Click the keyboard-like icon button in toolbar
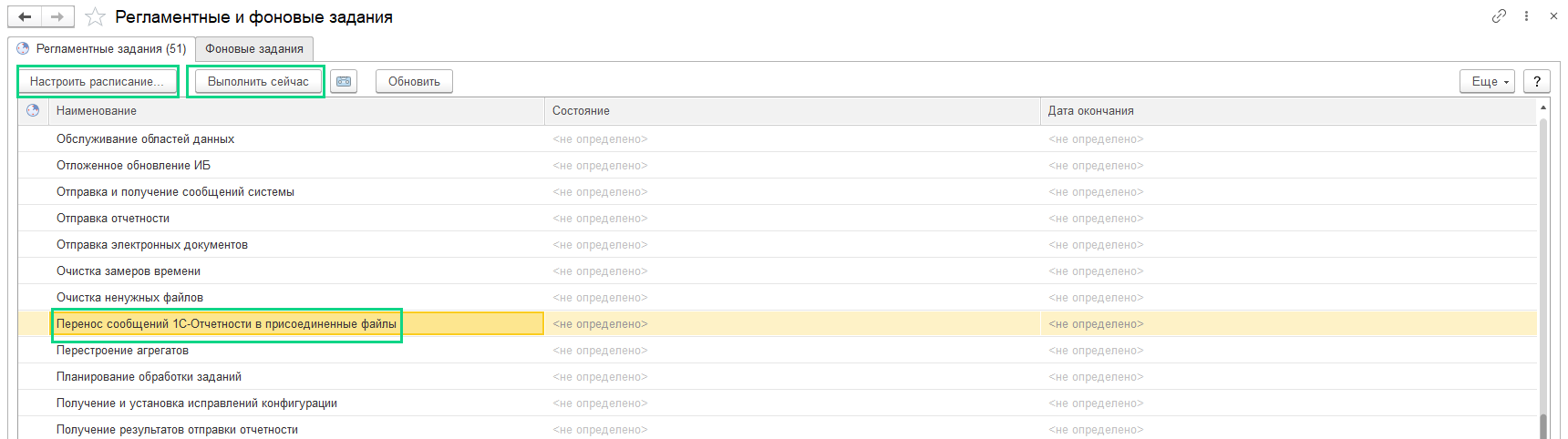Viewport: 1568px width, 439px height. point(344,81)
